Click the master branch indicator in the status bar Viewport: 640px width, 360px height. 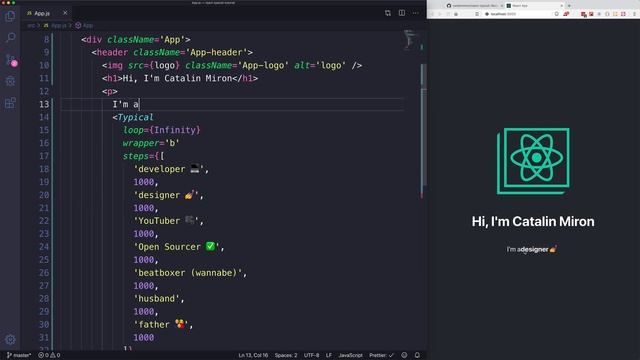point(19,355)
